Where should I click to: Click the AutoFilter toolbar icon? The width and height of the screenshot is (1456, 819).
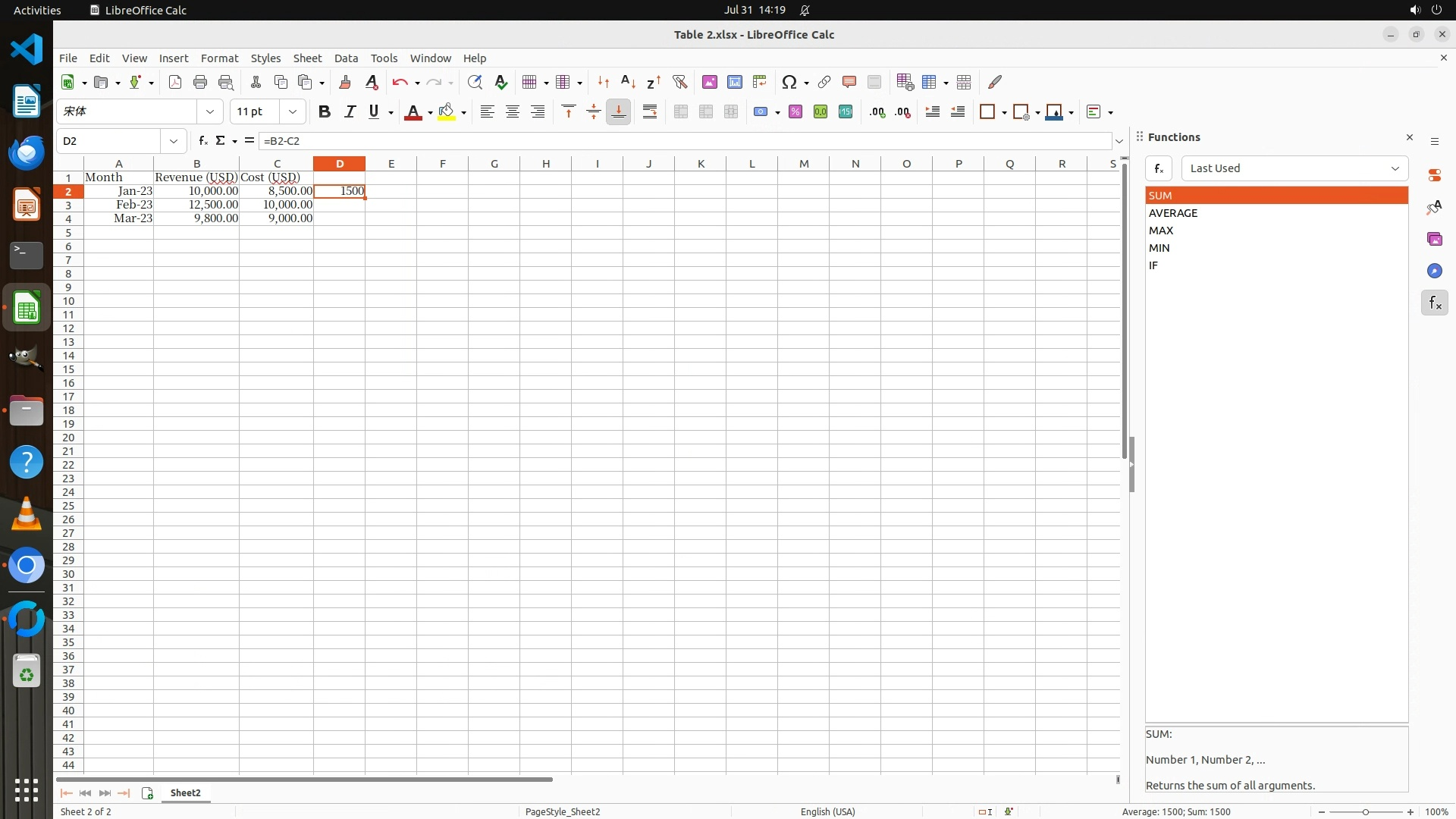[679, 82]
